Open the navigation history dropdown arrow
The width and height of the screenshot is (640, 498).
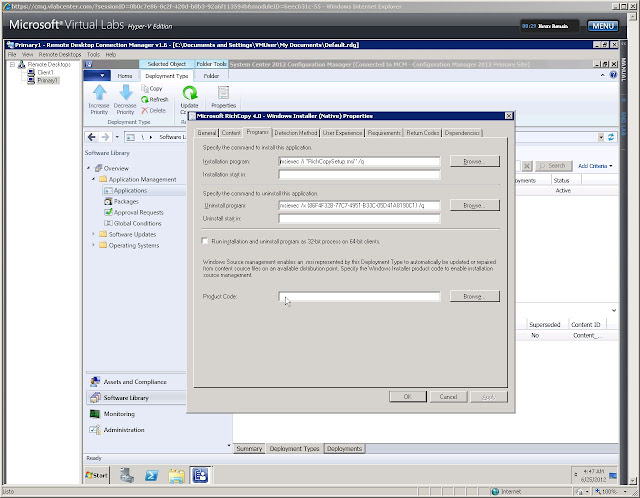tap(117, 137)
